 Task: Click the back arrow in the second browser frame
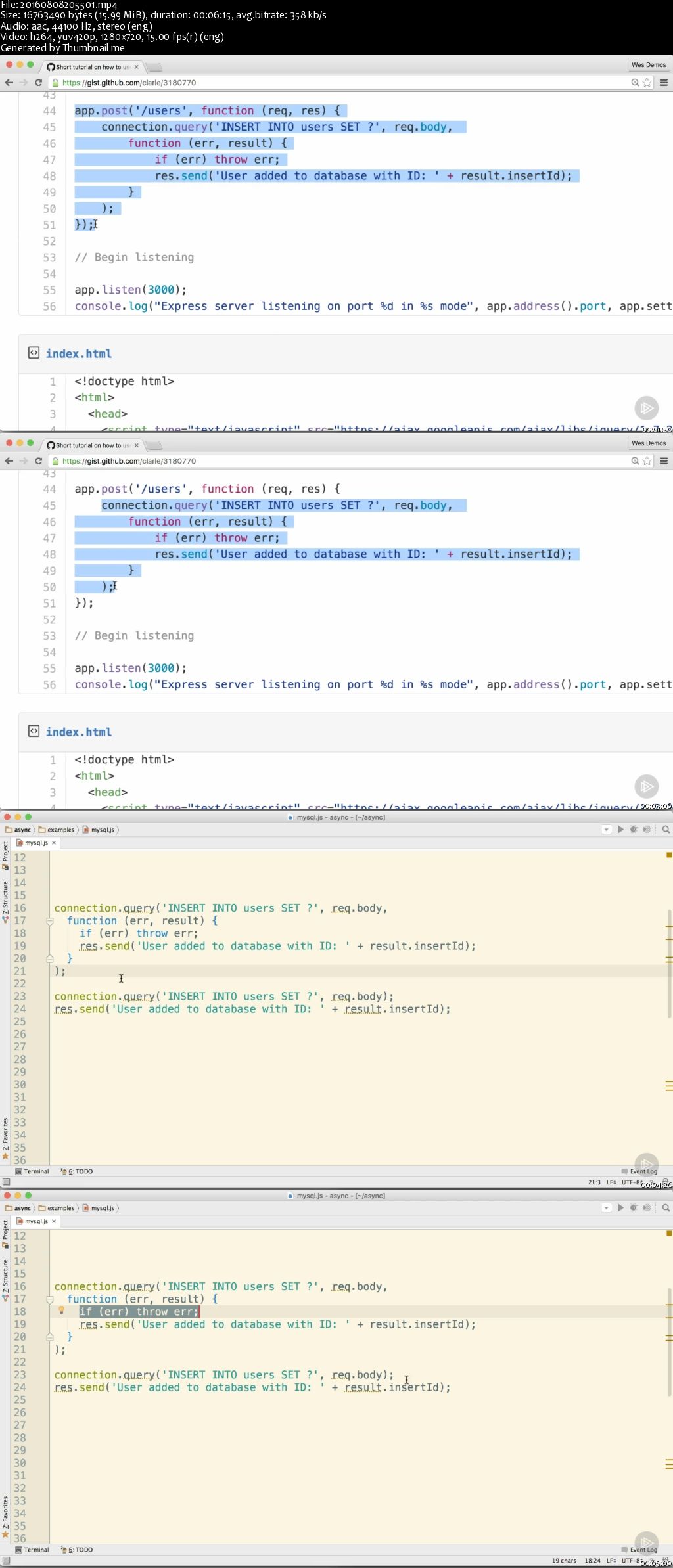(9, 461)
